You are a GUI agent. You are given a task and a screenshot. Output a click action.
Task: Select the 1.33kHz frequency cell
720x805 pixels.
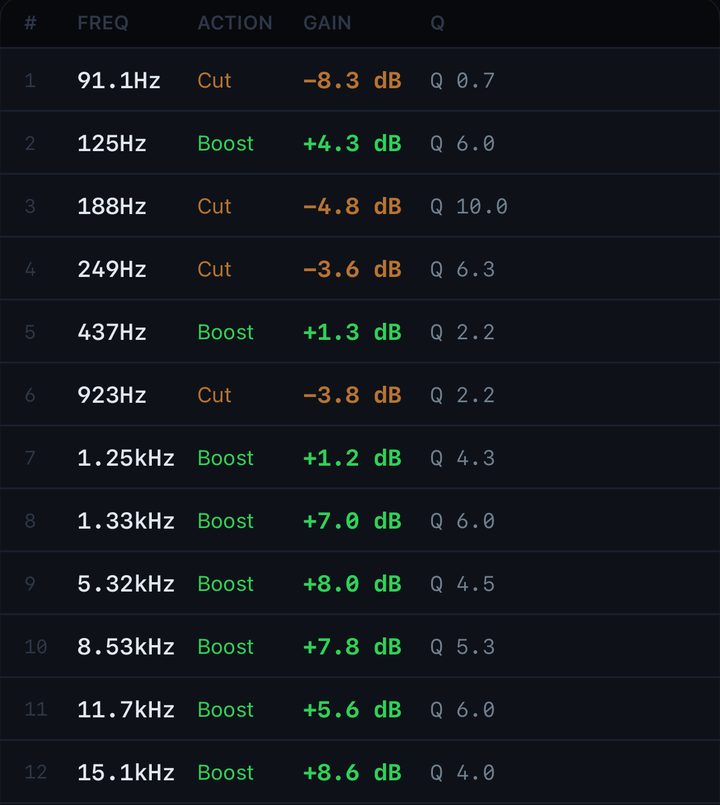tap(126, 521)
